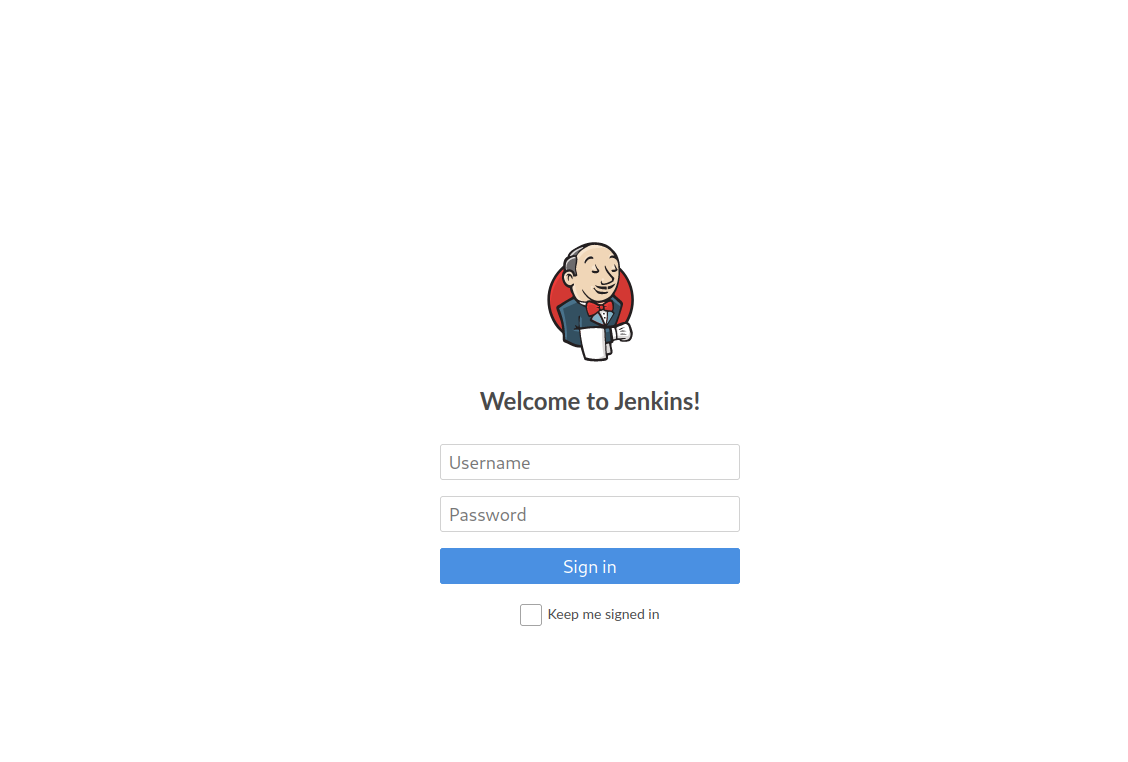Click the butler's white-gloved hand

(x=622, y=332)
